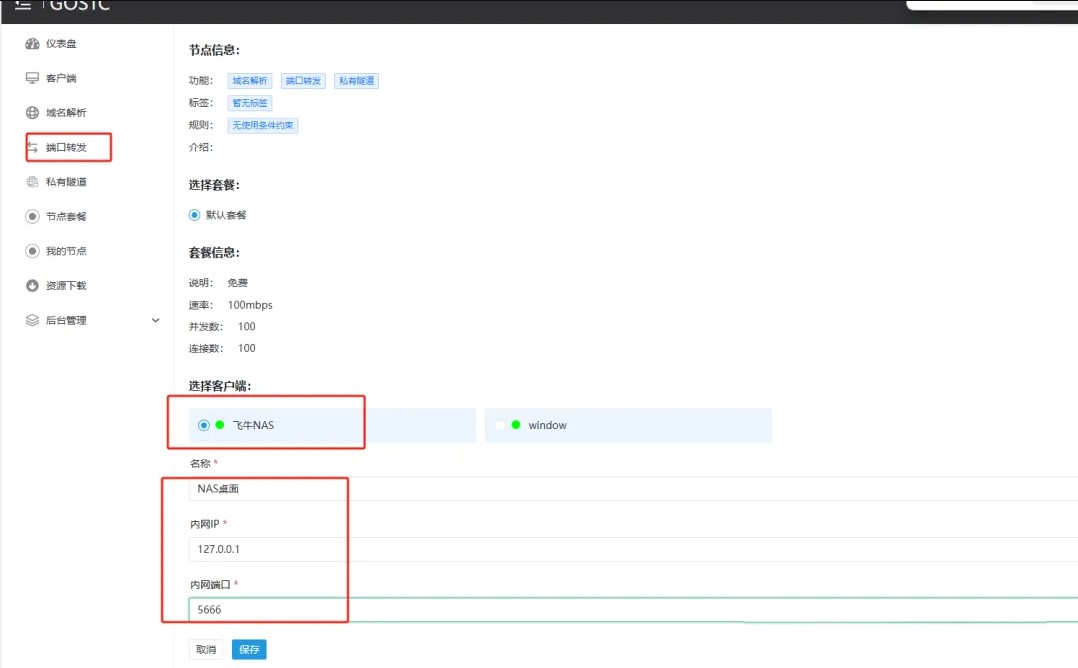Select the 飞牛NAS client radio option
Image resolution: width=1078 pixels, height=668 pixels.
click(x=204, y=425)
